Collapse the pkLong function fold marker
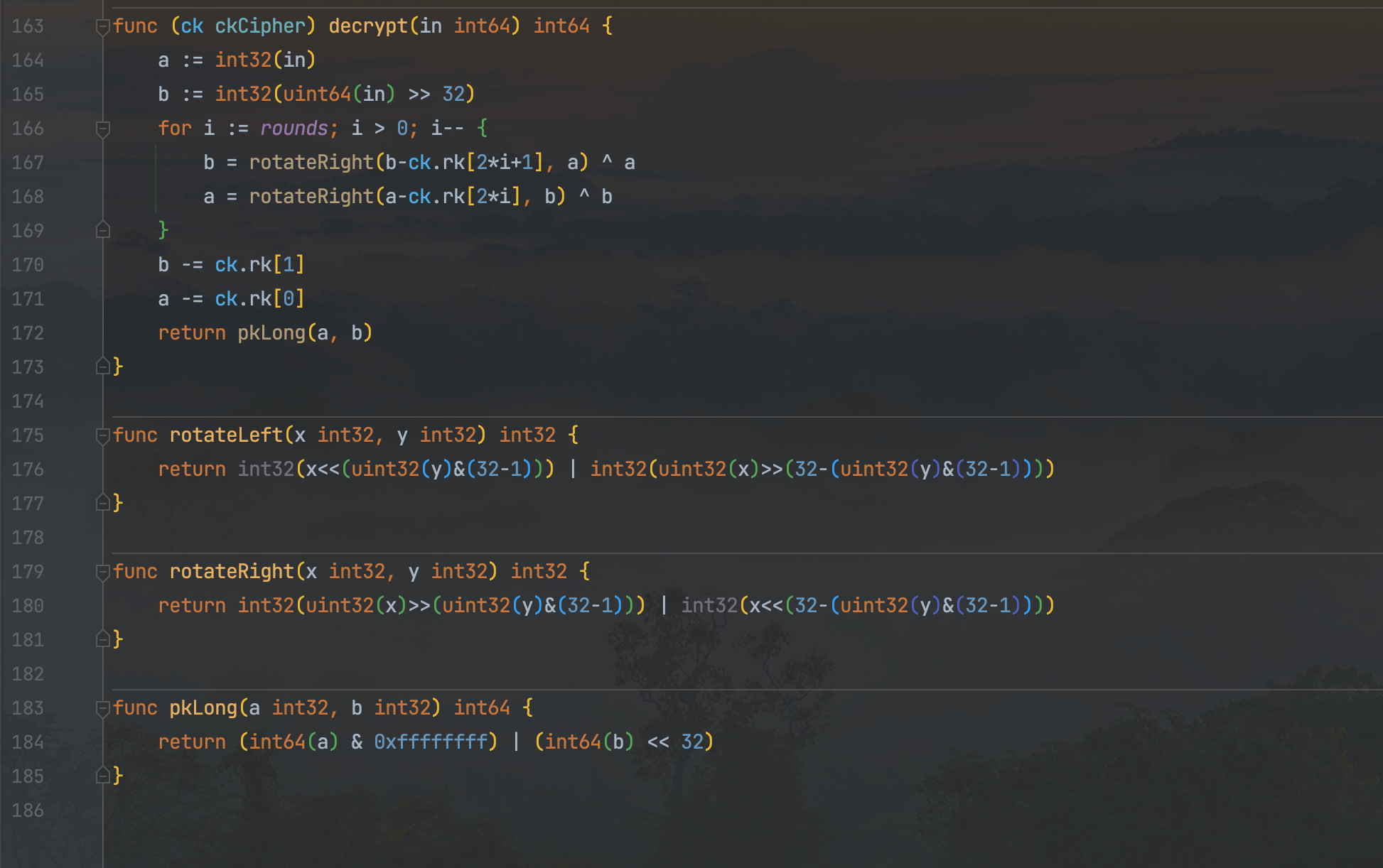The width and height of the screenshot is (1383, 868). pos(102,708)
